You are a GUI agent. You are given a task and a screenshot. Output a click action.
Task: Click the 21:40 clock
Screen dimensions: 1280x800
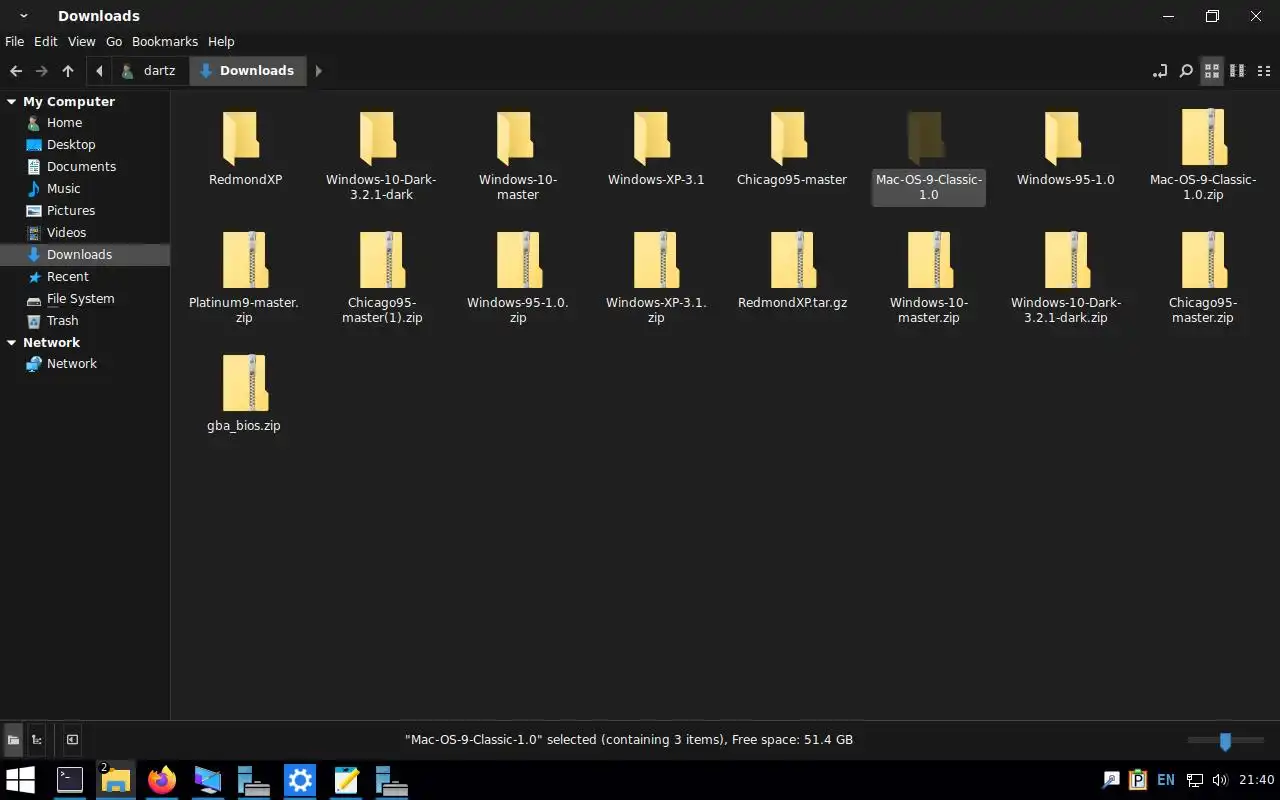1257,780
